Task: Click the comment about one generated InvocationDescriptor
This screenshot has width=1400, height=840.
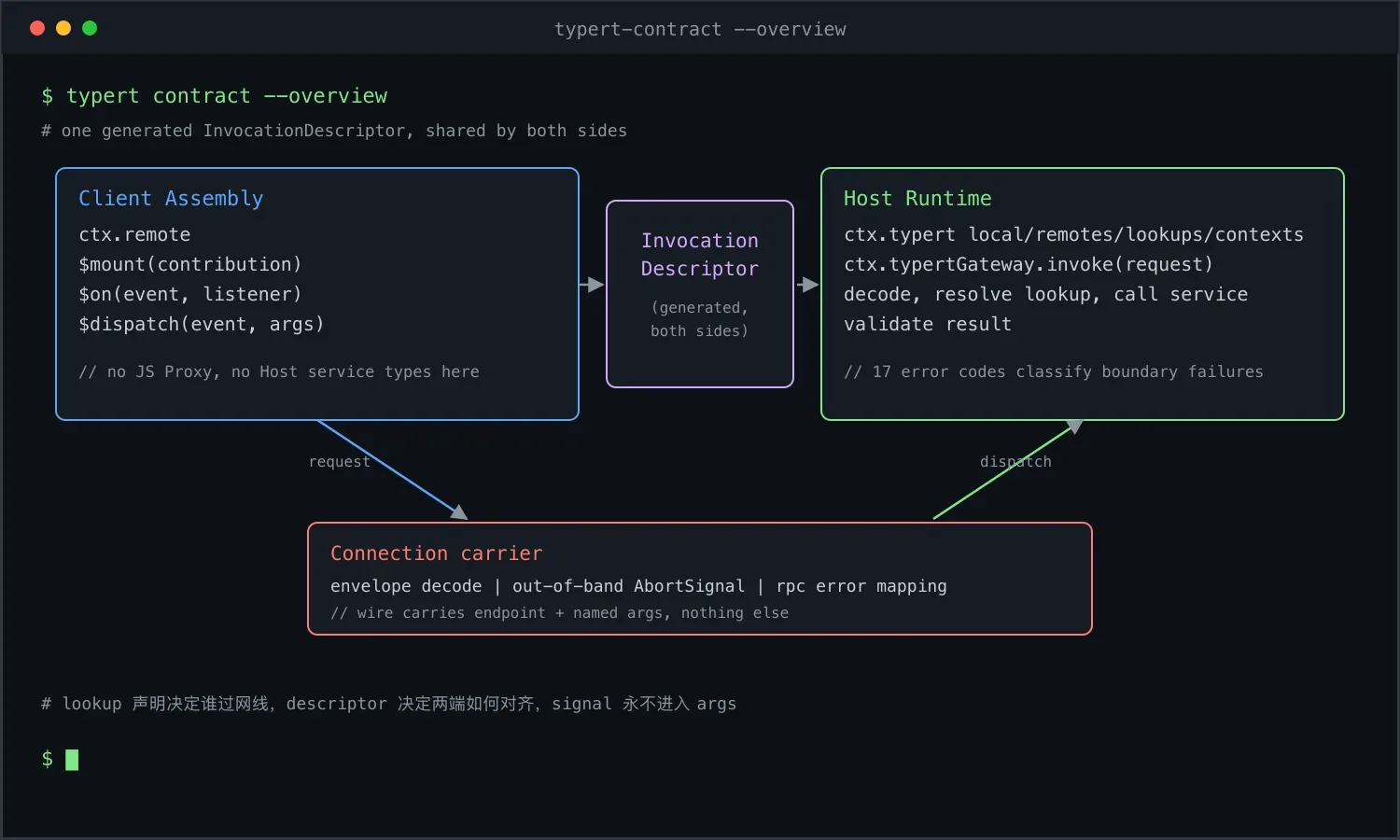Action: pos(334,131)
